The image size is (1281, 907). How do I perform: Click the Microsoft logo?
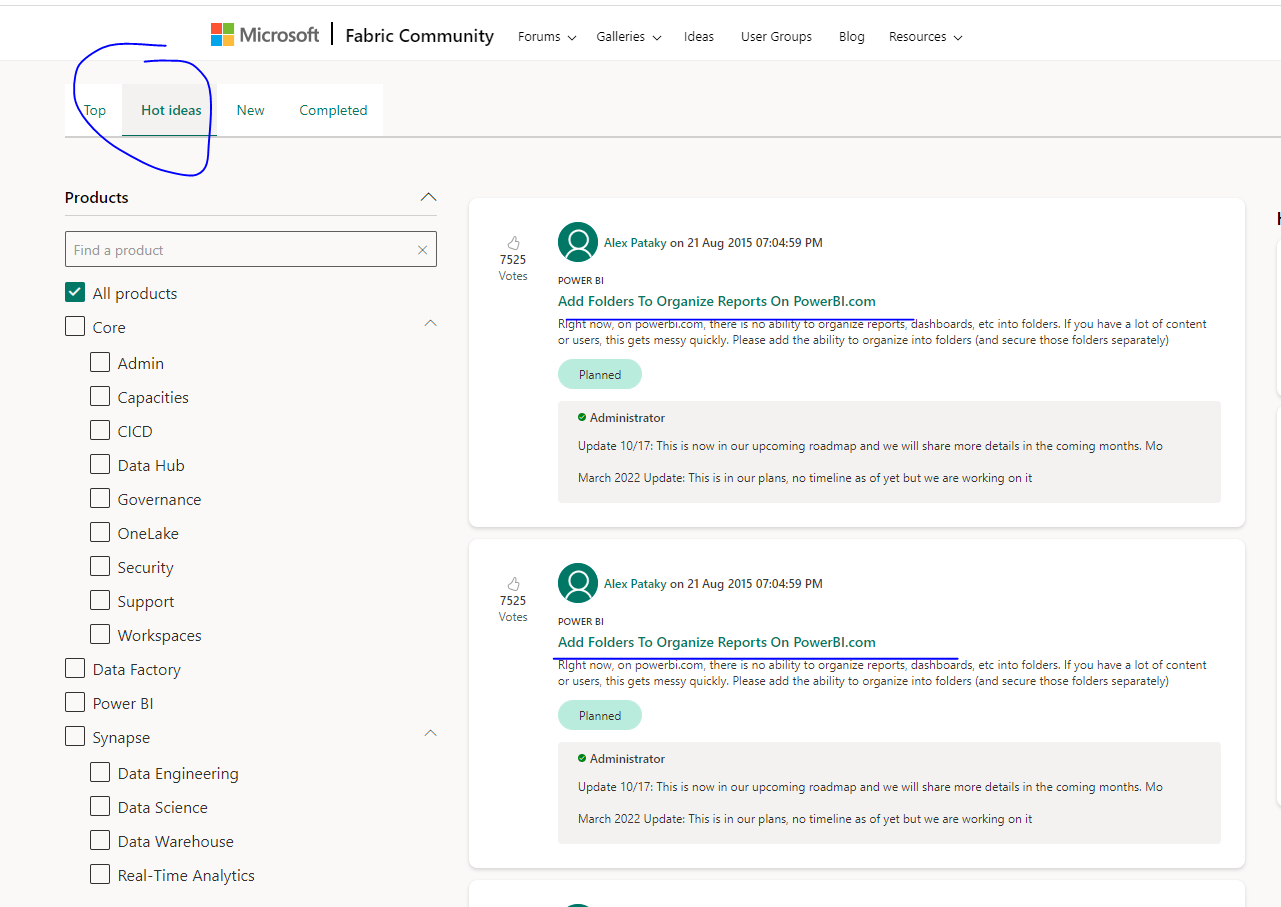(264, 35)
